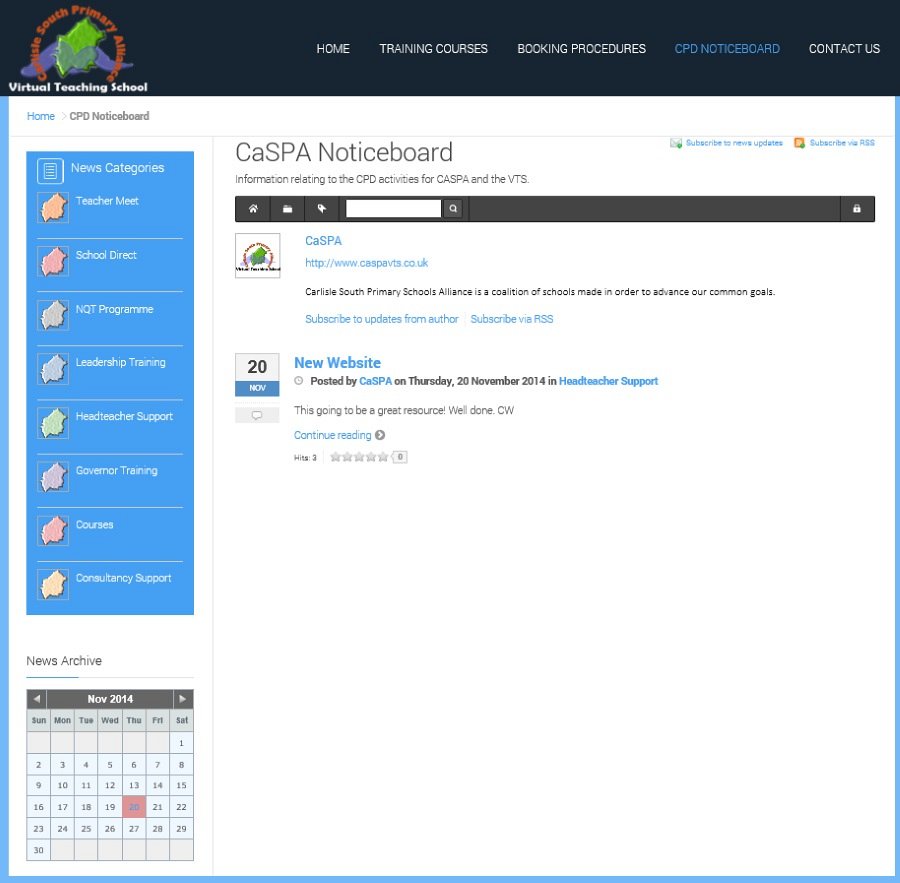Image resolution: width=900 pixels, height=883 pixels.
Task: Click the Teacher Meet category icon
Action: (53, 207)
